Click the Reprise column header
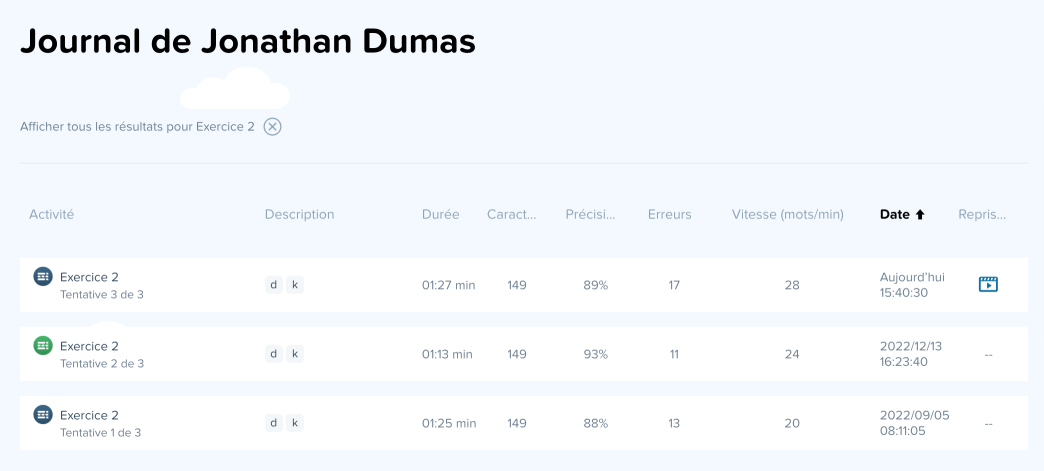Image resolution: width=1044 pixels, height=471 pixels. (981, 214)
